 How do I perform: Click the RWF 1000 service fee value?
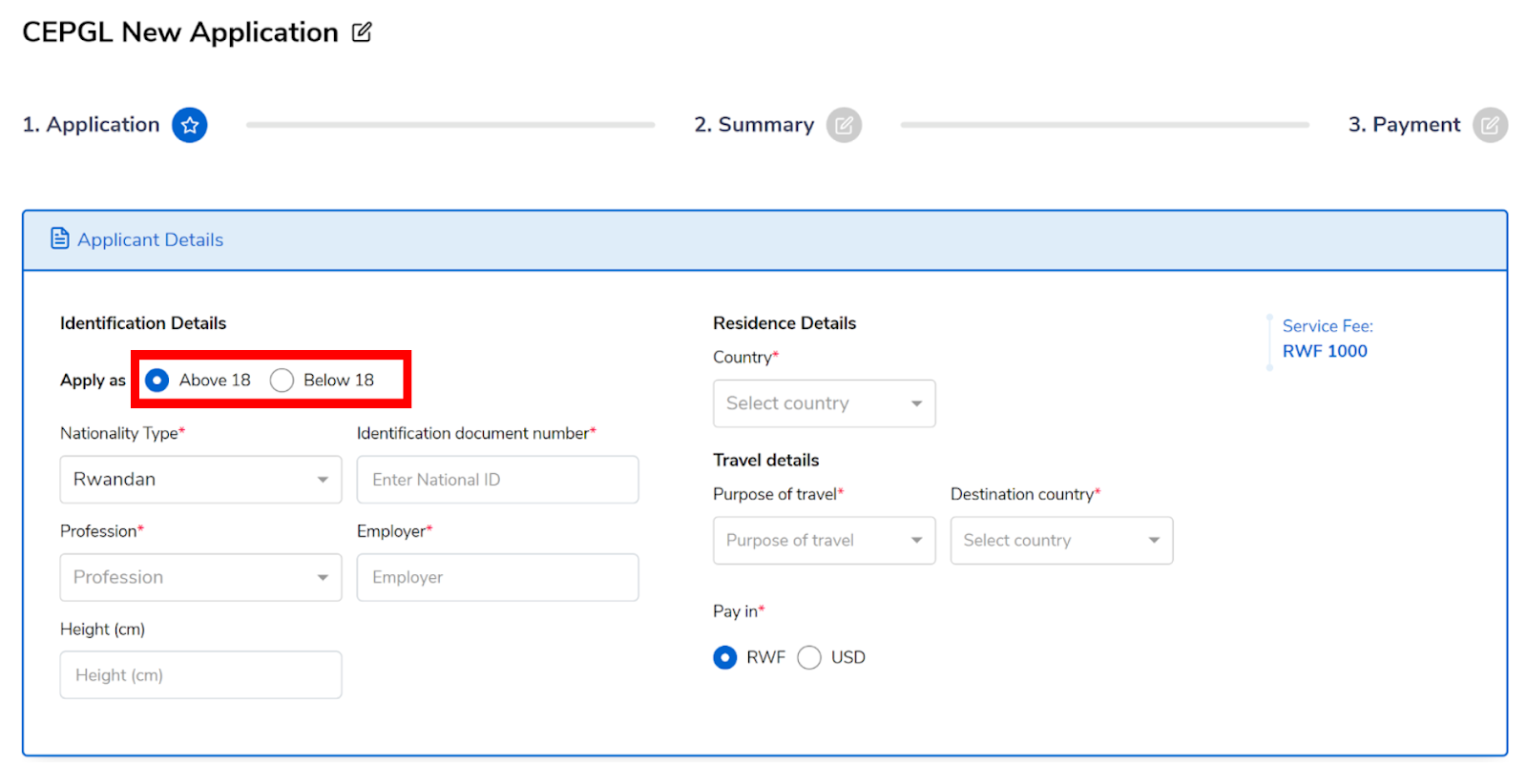[x=1325, y=351]
